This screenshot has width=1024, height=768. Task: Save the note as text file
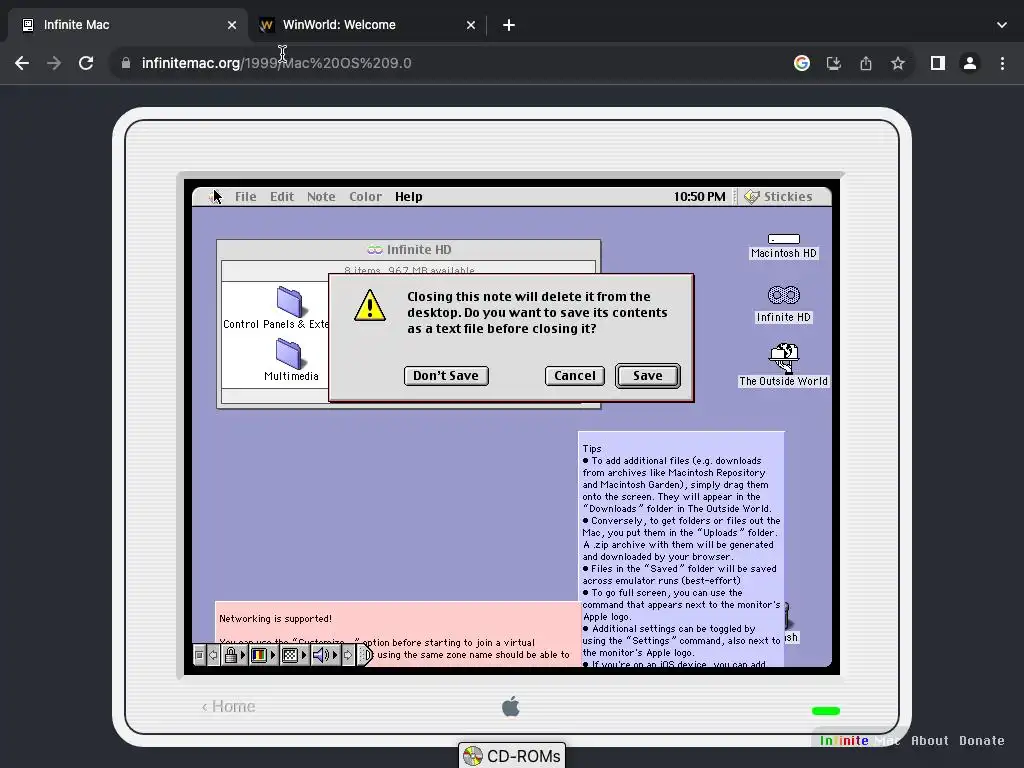pos(648,376)
